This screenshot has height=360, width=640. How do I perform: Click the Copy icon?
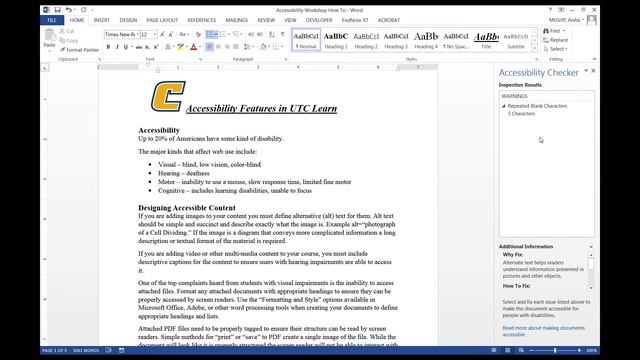[62, 40]
